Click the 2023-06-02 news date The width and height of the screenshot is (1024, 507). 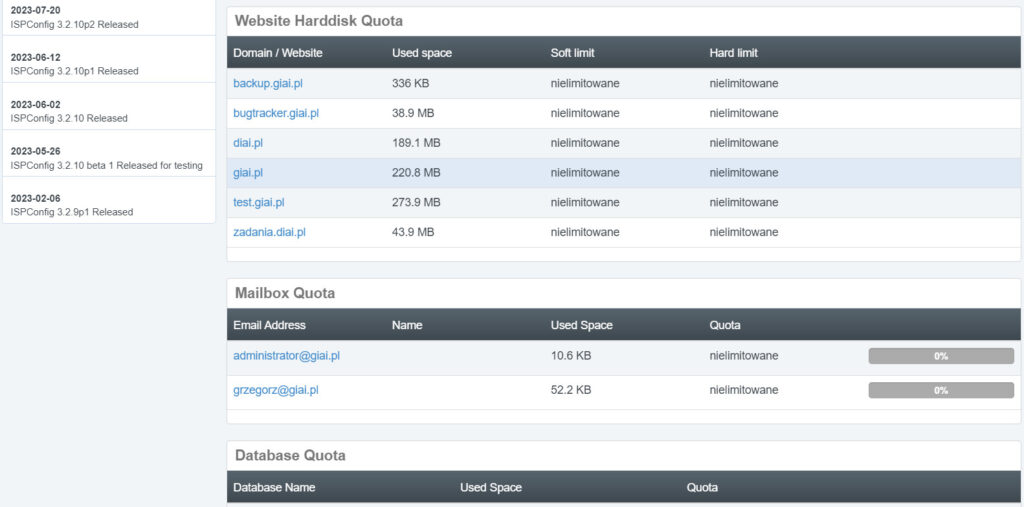(x=35, y=105)
